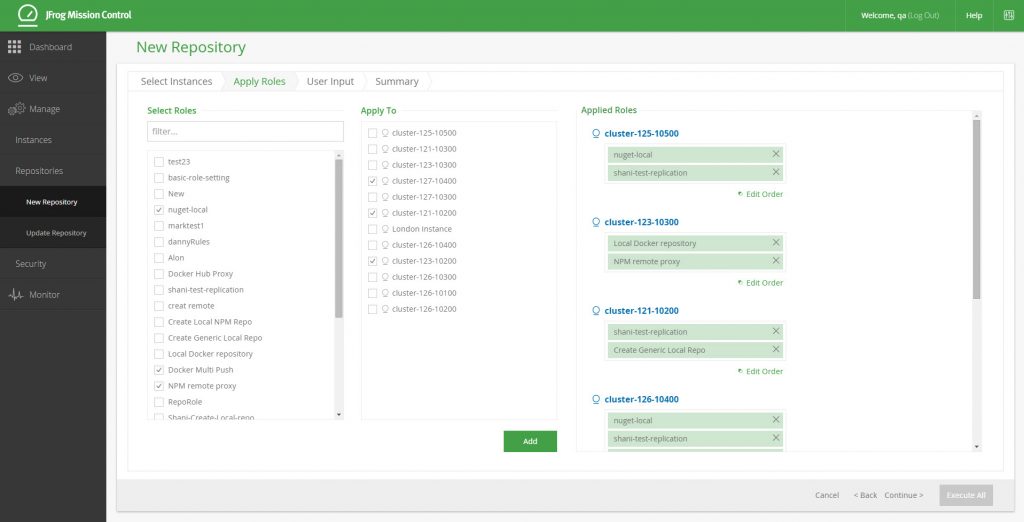The width and height of the screenshot is (1024, 522).
Task: Click the top-right header panel icon
Action: pyautogui.click(x=1008, y=15)
